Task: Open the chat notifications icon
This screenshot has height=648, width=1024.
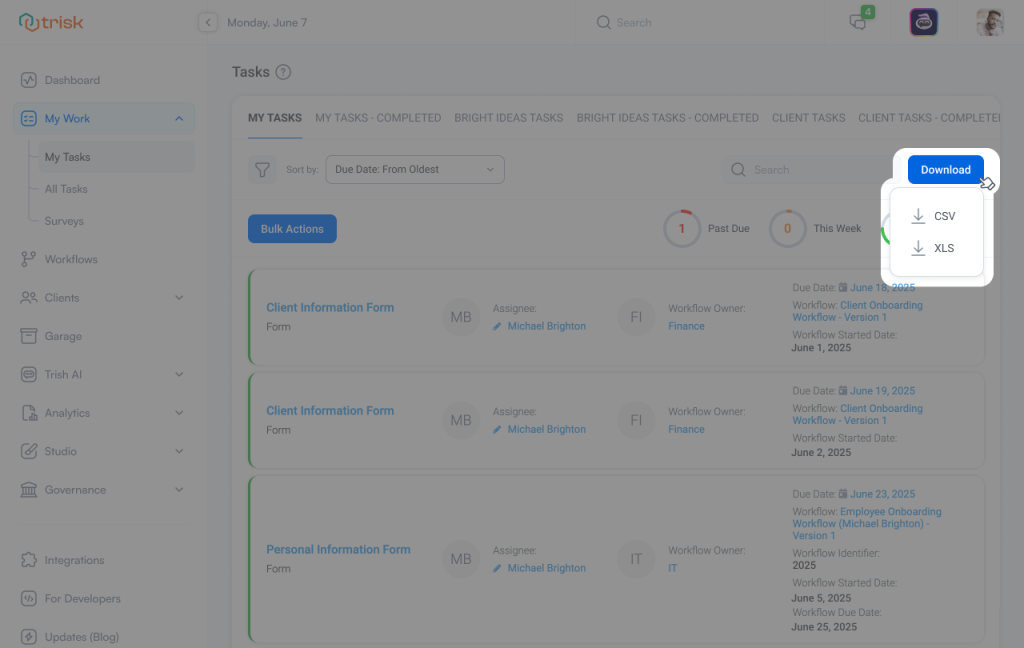Action: point(859,22)
